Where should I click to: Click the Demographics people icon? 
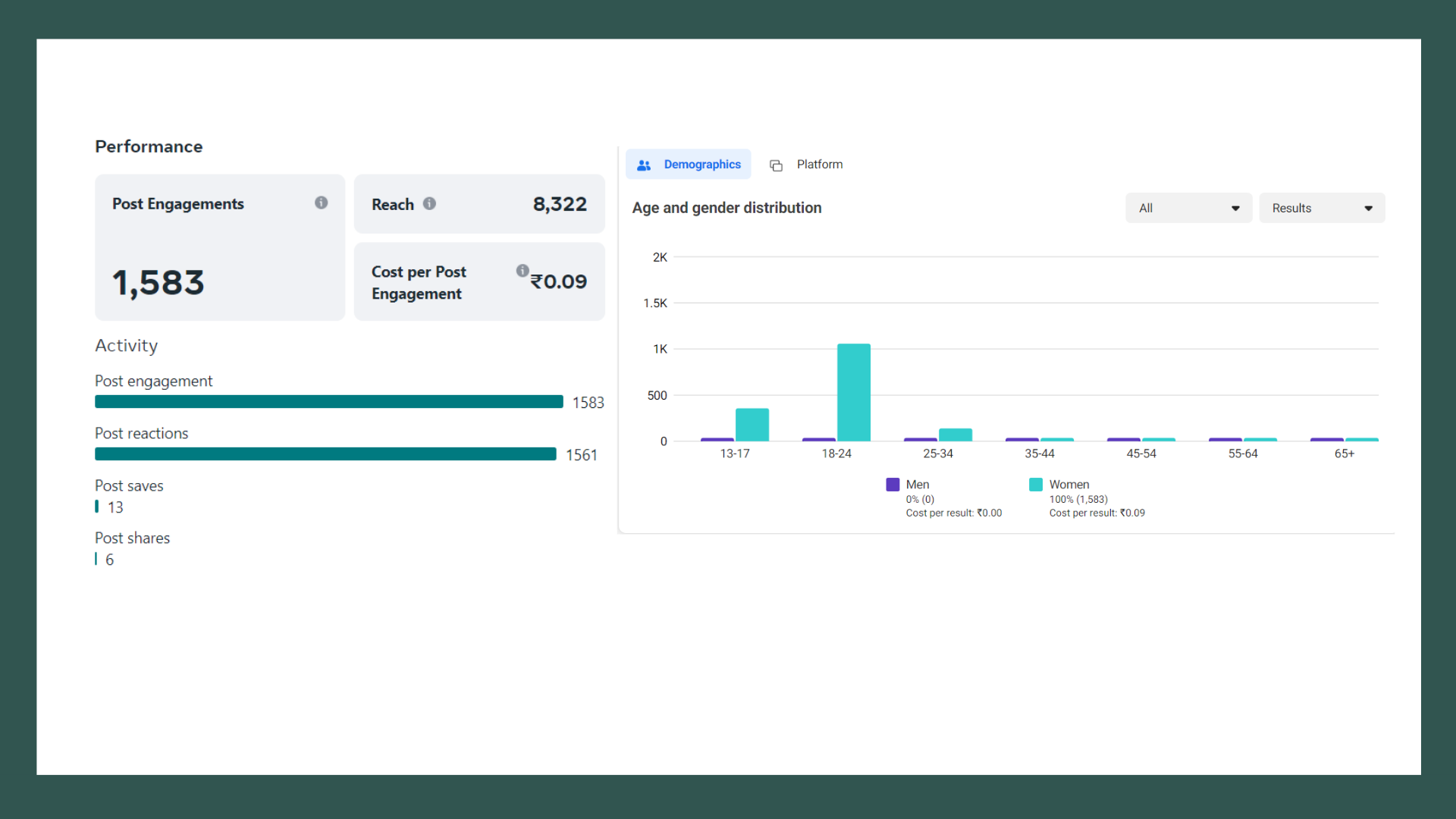644,165
